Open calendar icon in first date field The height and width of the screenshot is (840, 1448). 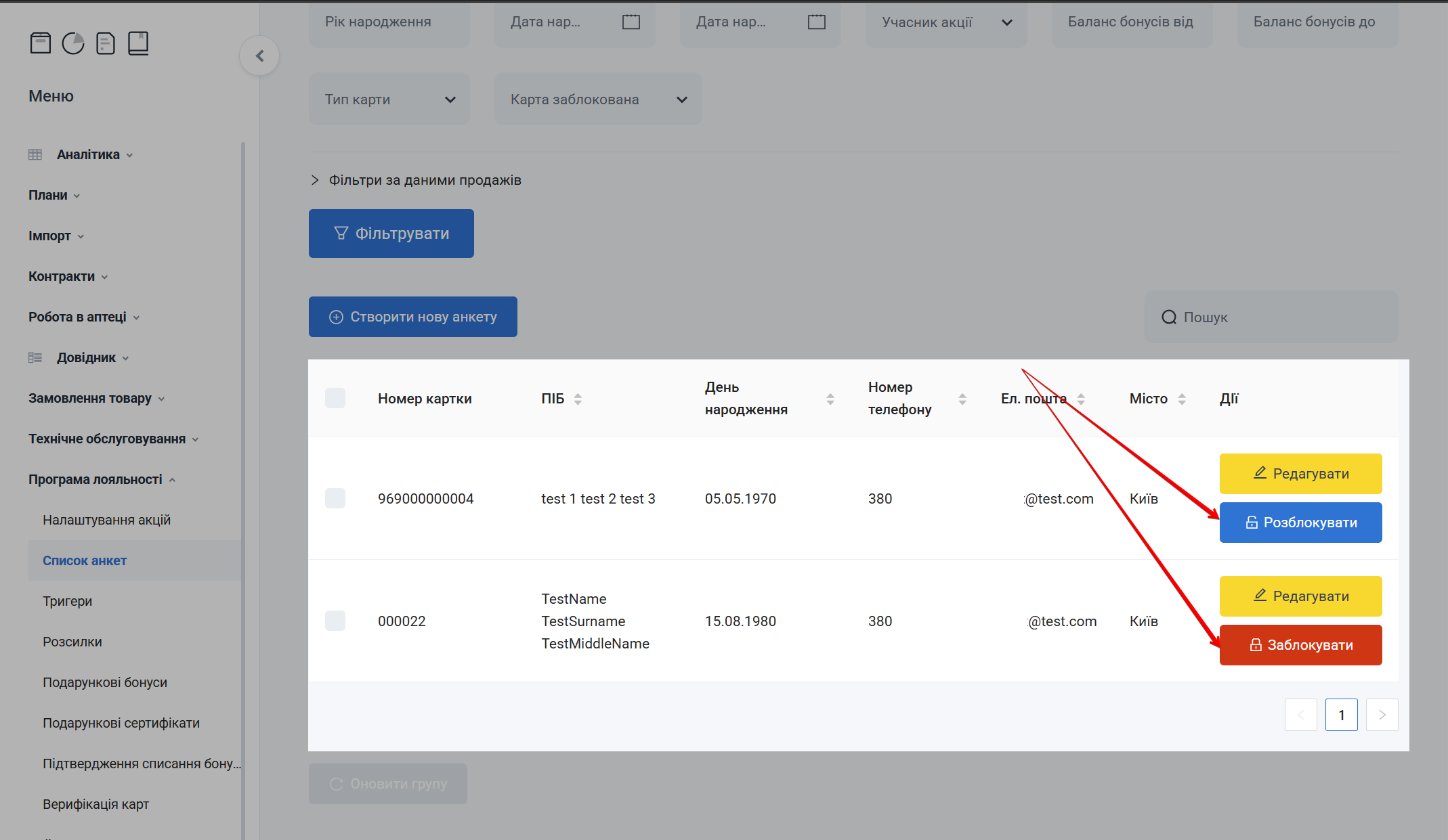pos(631,22)
